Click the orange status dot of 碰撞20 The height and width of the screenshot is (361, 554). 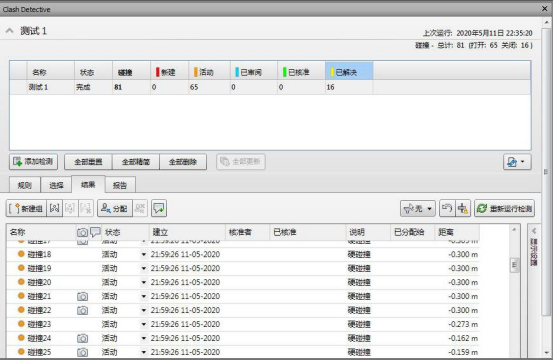click(x=21, y=282)
